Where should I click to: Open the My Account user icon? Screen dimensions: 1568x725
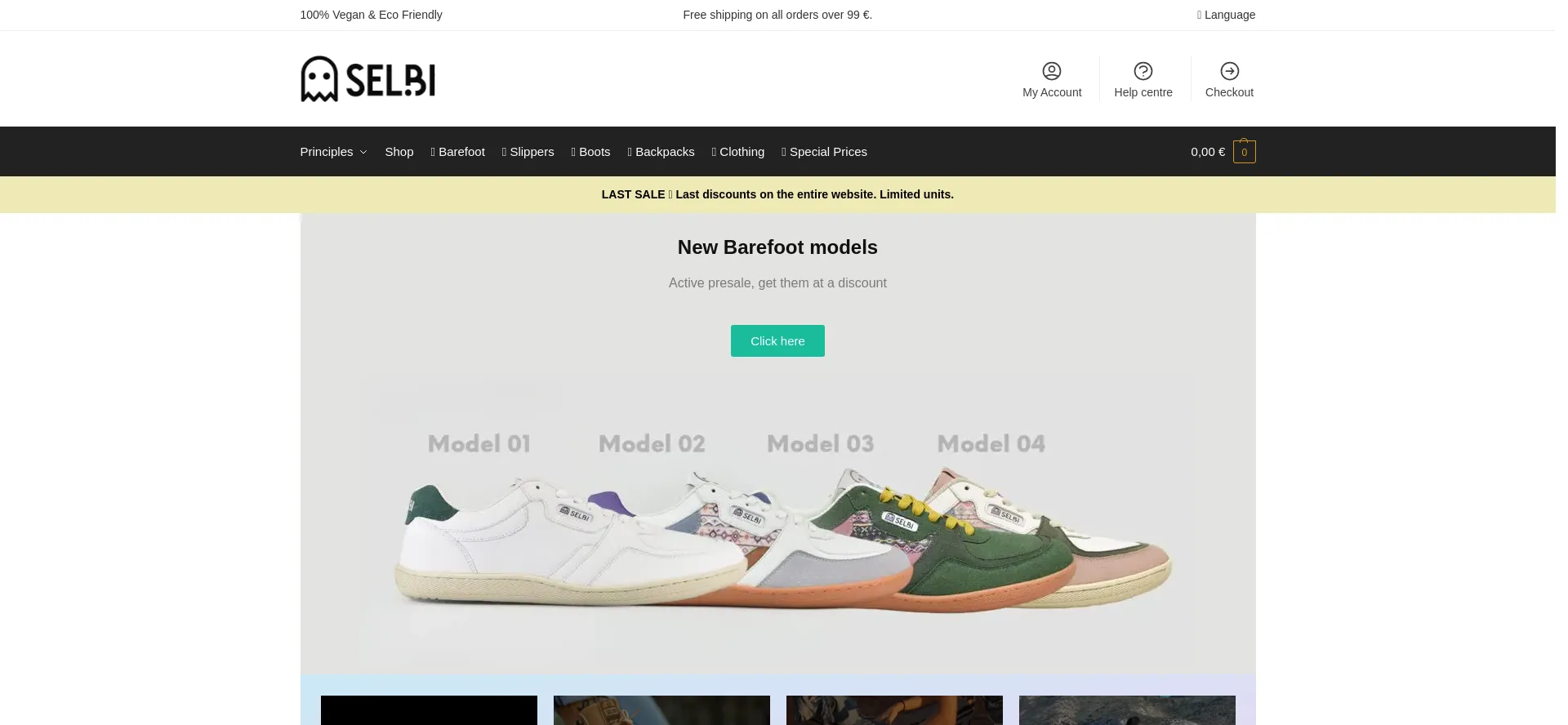point(1052,71)
